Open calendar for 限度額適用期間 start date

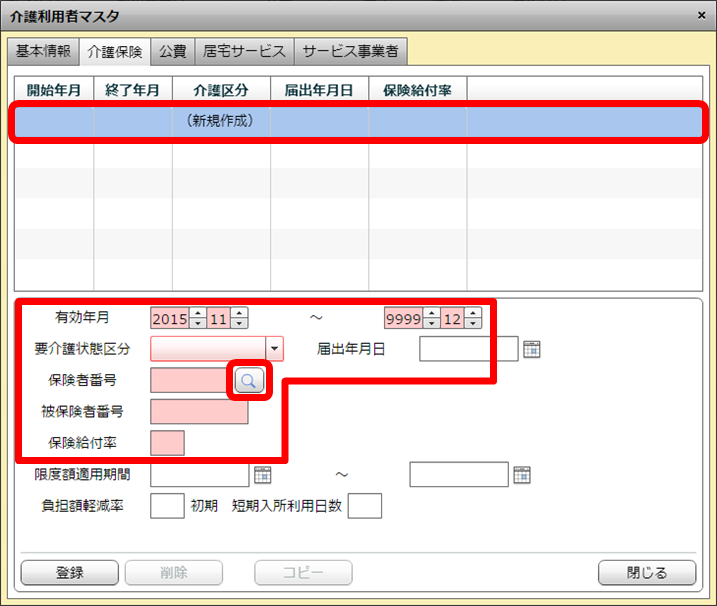(262, 475)
